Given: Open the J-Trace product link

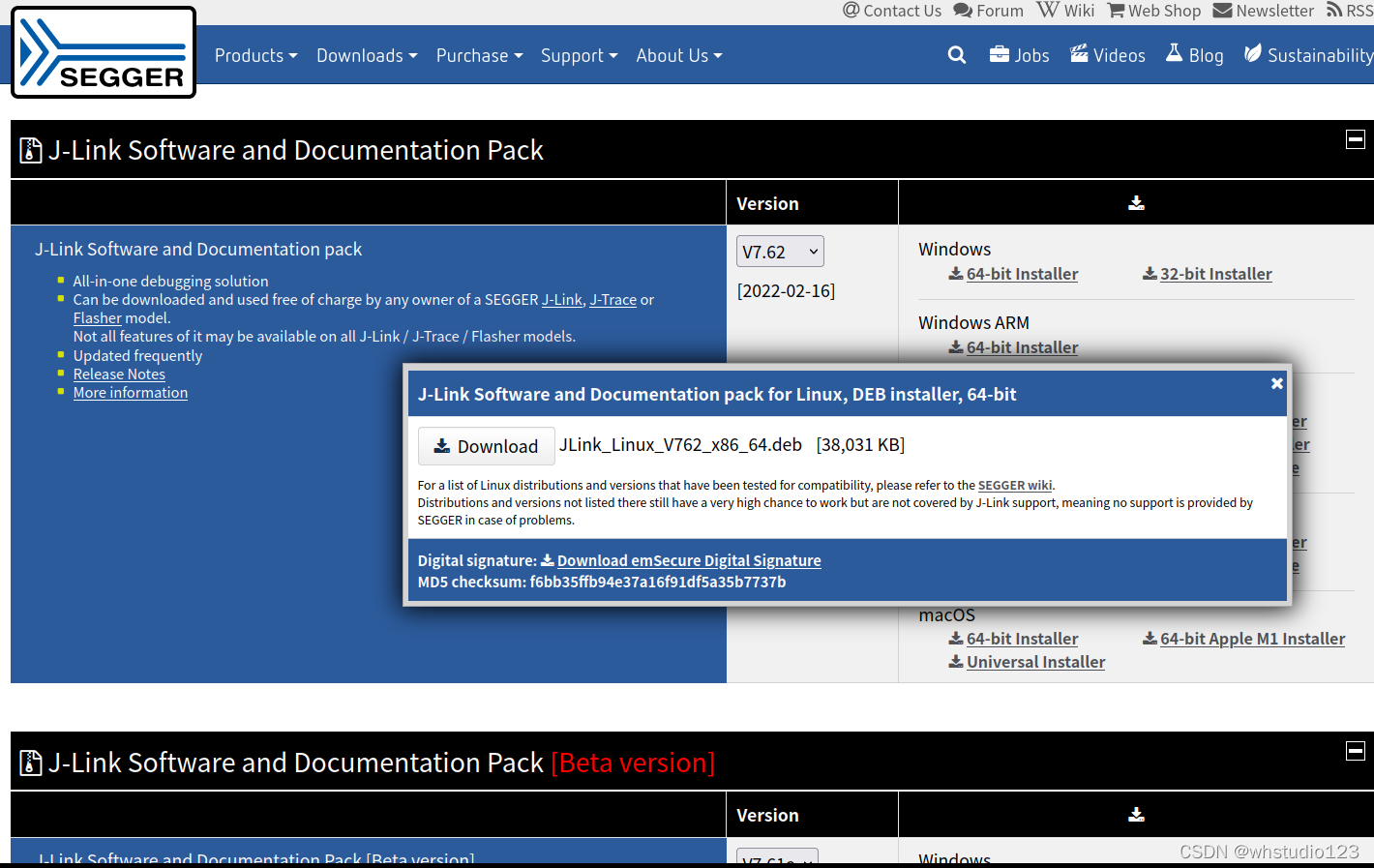Looking at the screenshot, I should [x=613, y=300].
